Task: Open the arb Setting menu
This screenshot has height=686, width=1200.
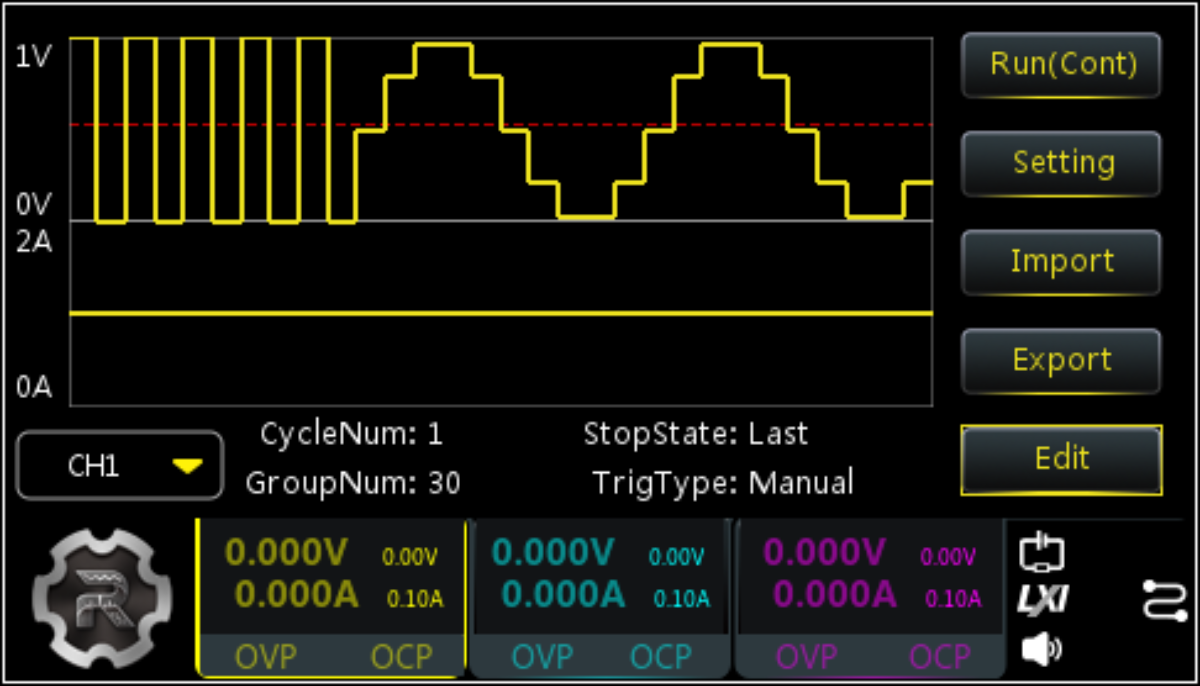Action: (x=1061, y=163)
